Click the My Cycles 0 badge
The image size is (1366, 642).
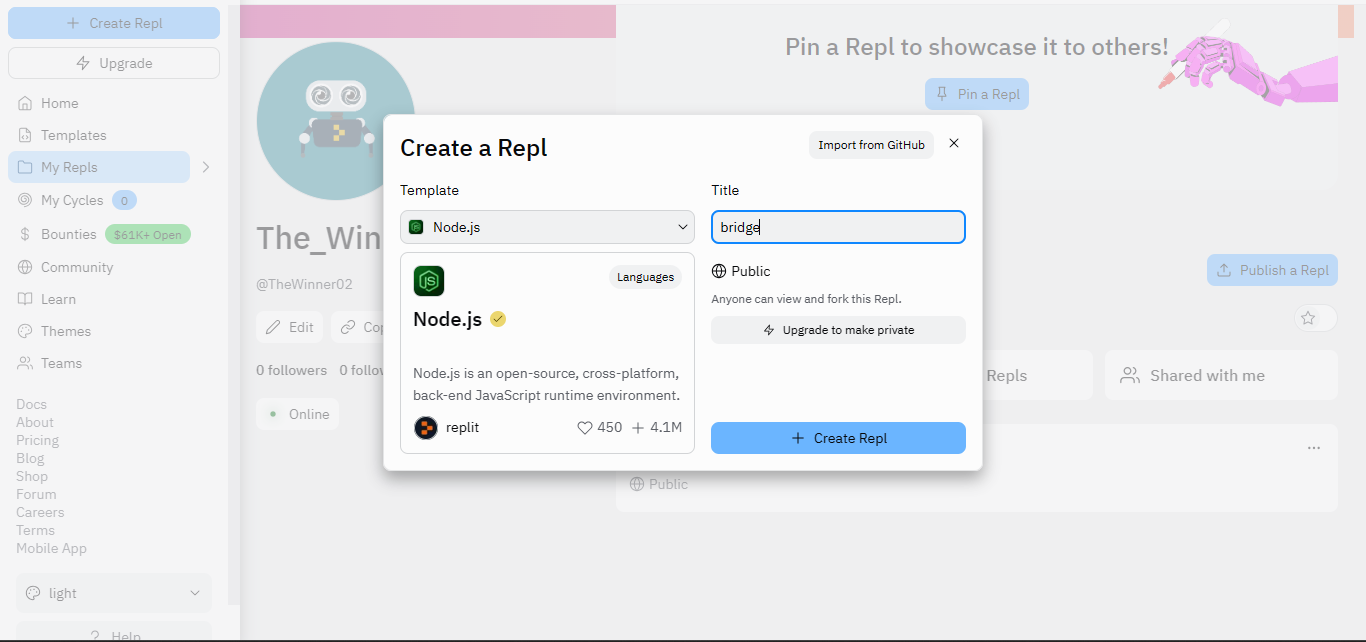(124, 200)
